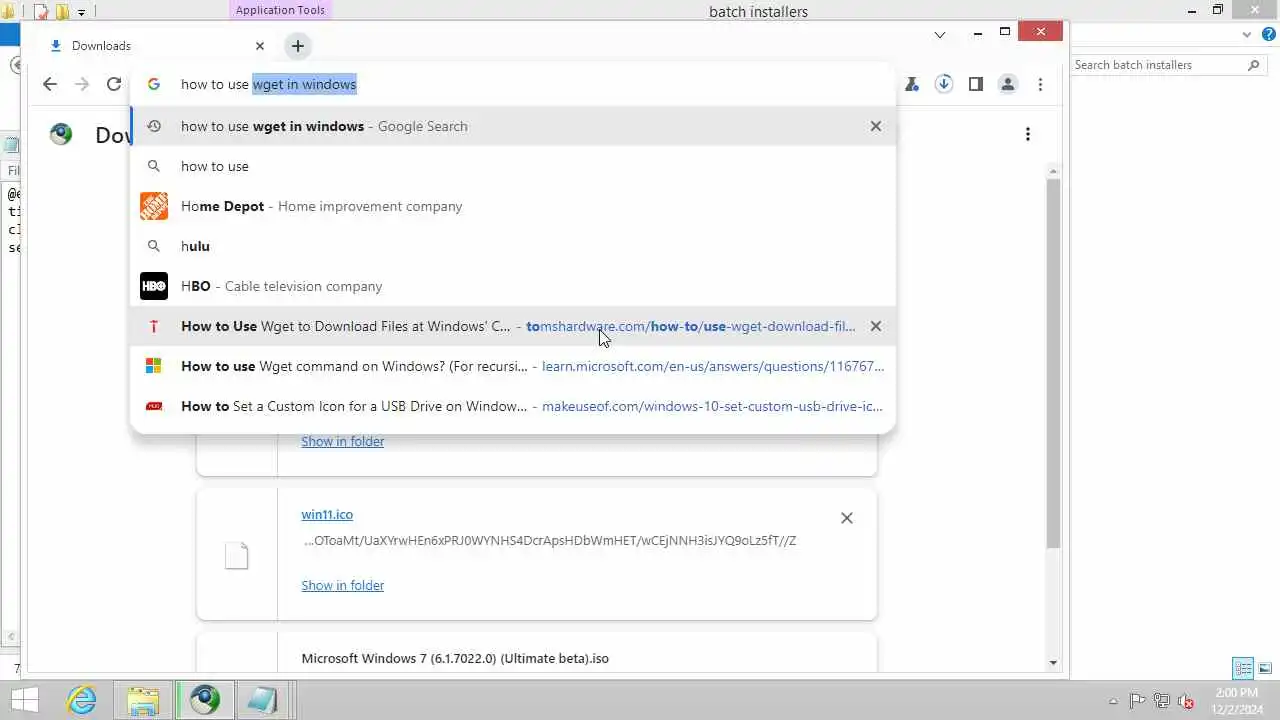Open the Chrome Labs flask icon
This screenshot has width=1280, height=720.
pos(911,84)
